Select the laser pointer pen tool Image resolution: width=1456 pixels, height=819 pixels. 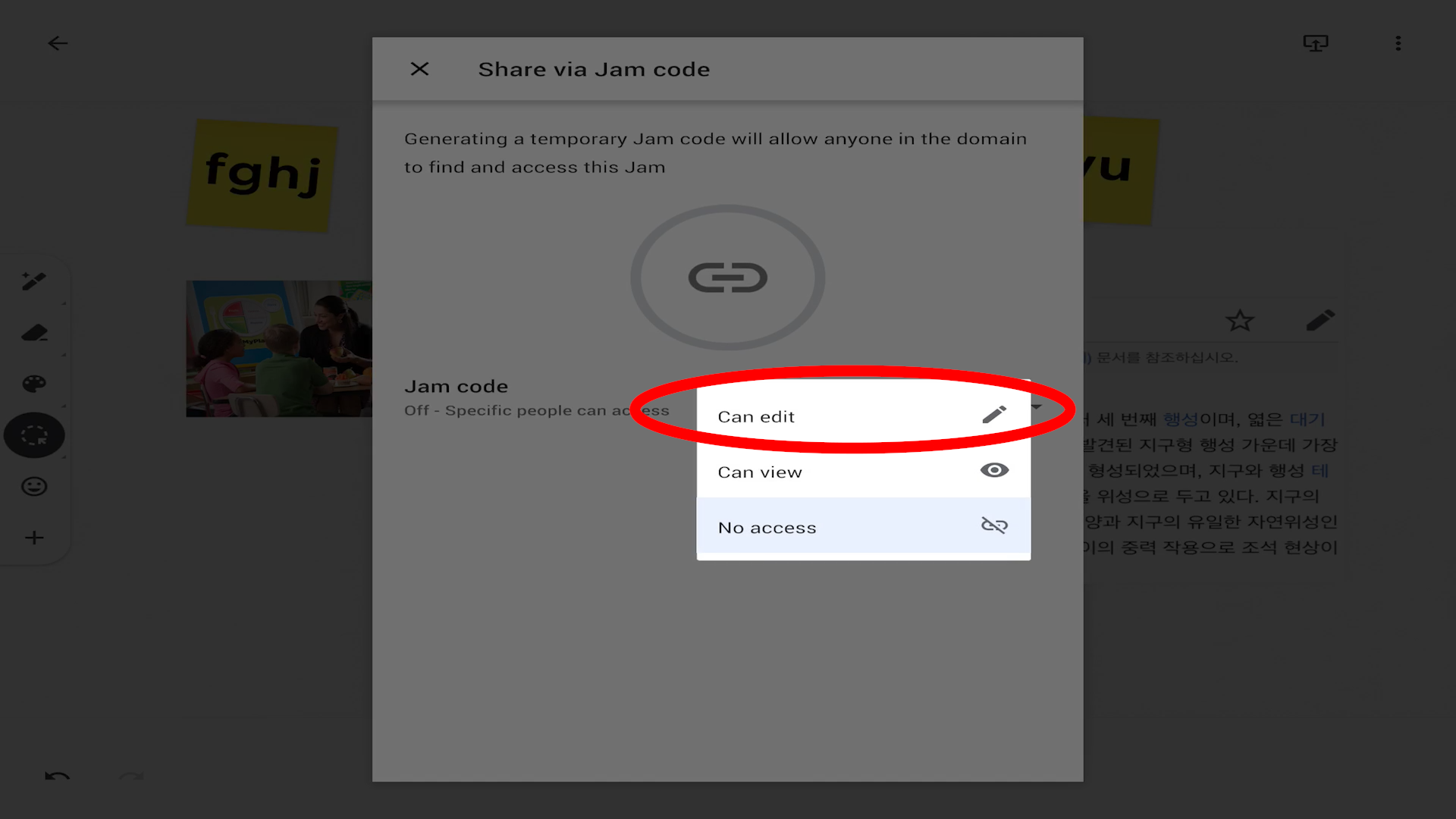tap(34, 281)
